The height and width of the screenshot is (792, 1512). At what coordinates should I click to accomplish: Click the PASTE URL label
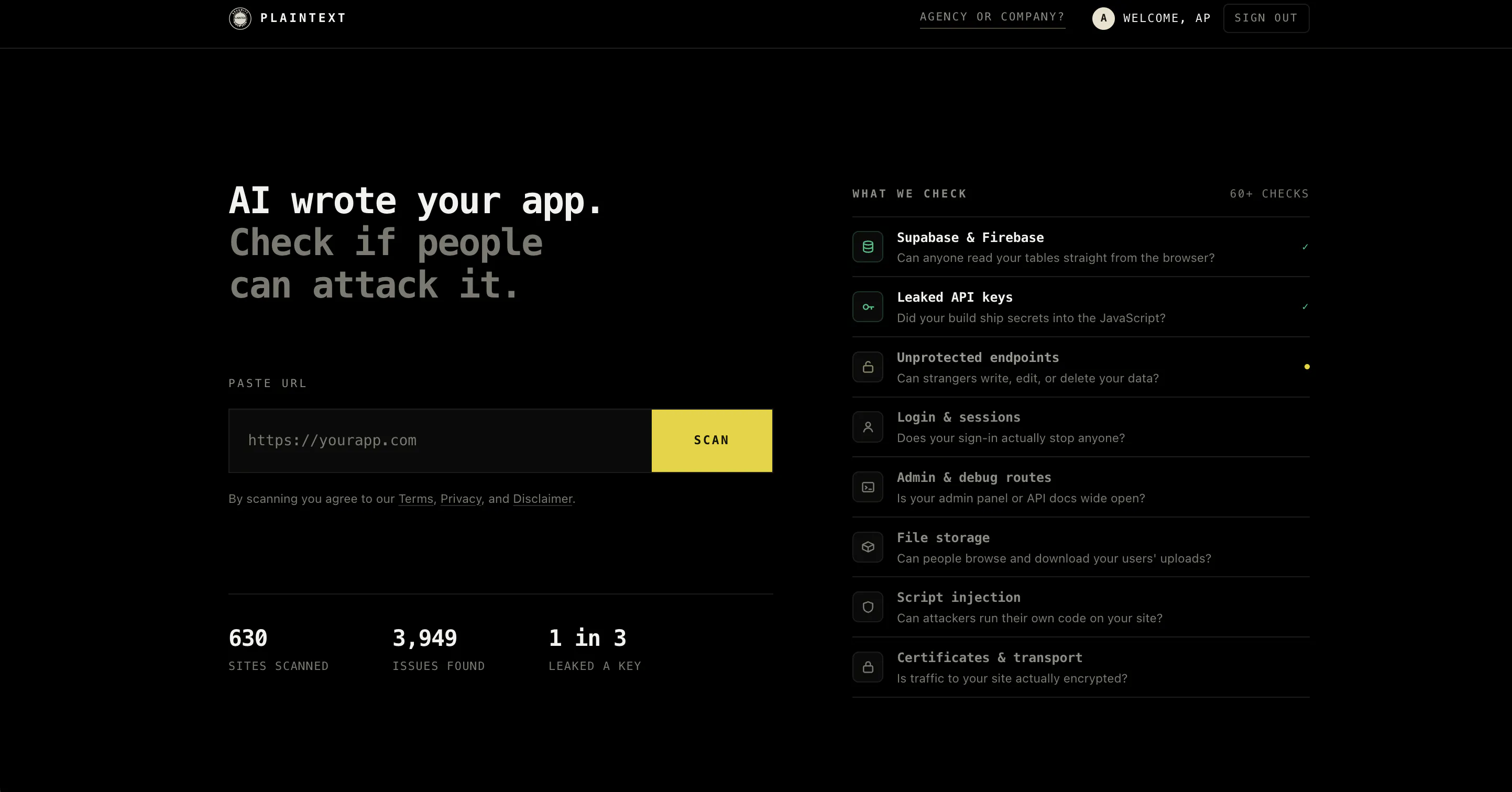click(267, 383)
